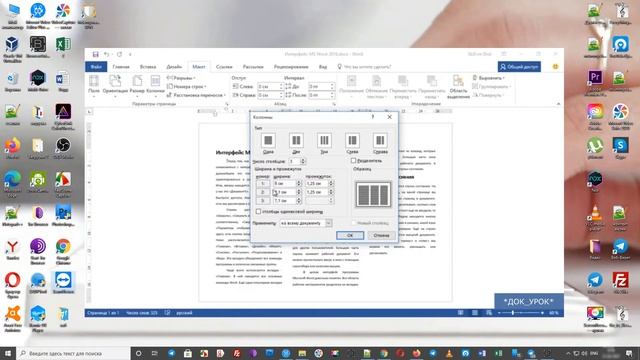
Task: Click the Число столбцов number field
Action: coord(294,161)
